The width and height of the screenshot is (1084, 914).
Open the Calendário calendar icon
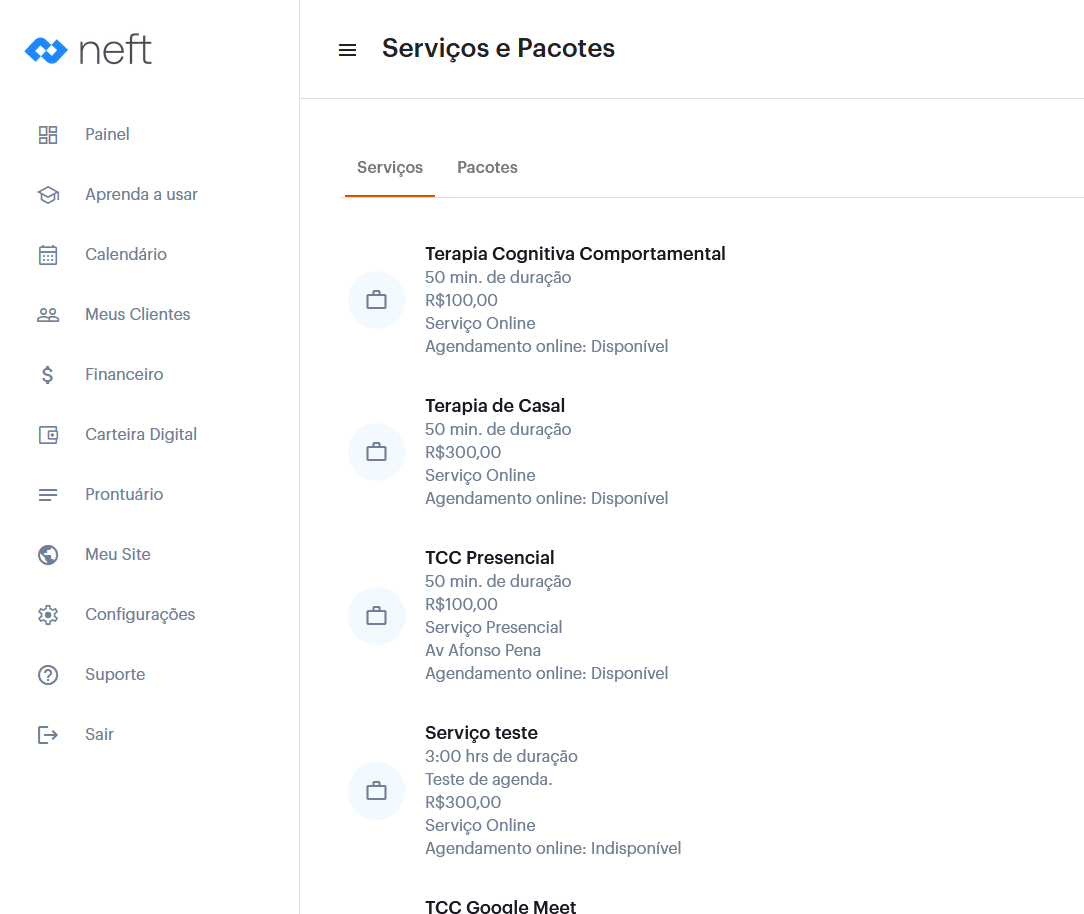(x=48, y=255)
